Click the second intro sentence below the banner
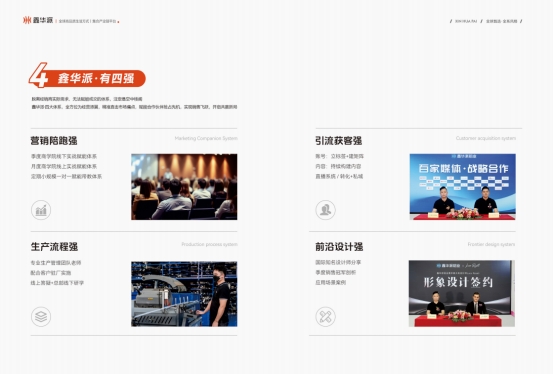553x374 pixels. [x=134, y=107]
